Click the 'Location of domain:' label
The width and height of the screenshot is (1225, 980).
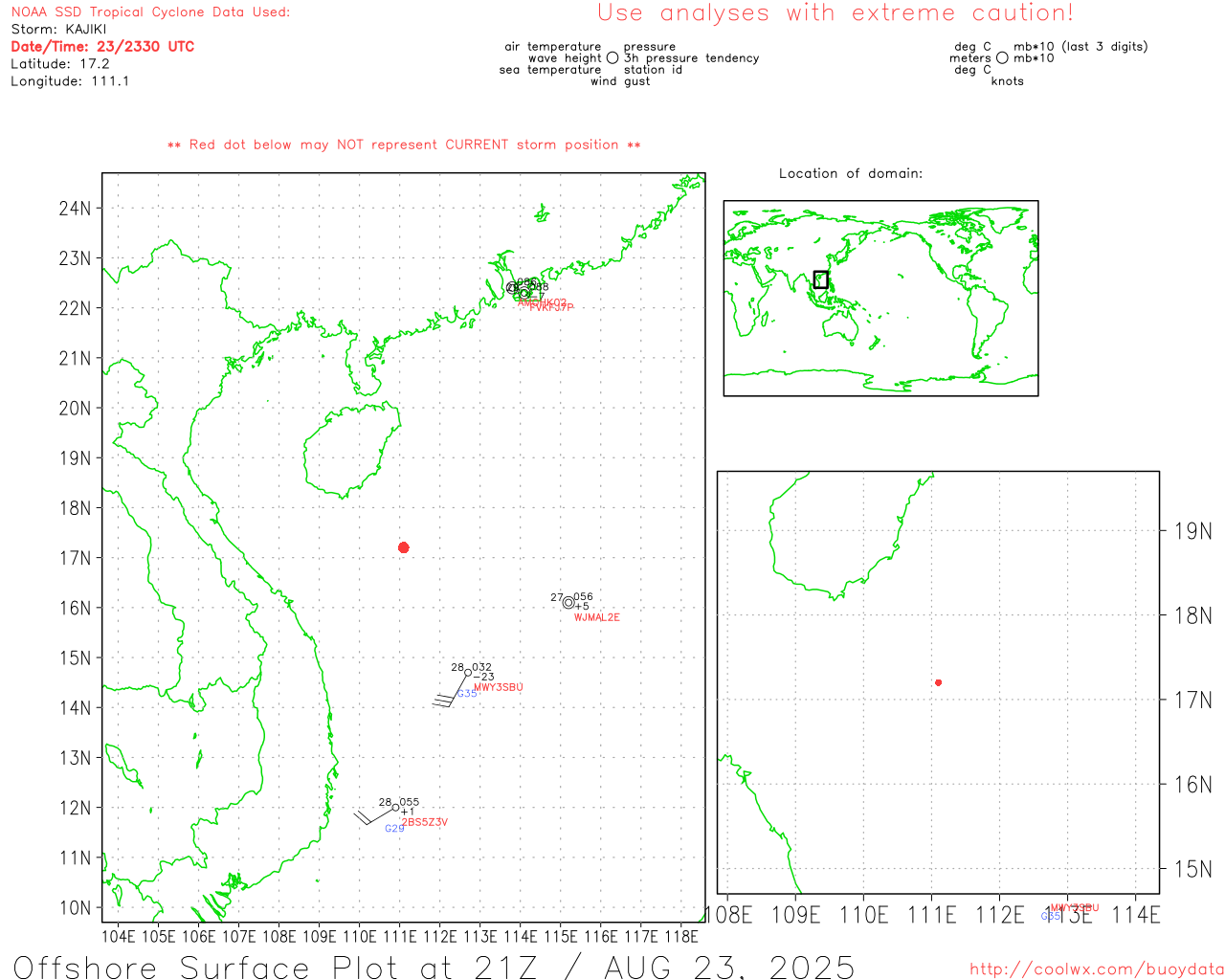(851, 173)
